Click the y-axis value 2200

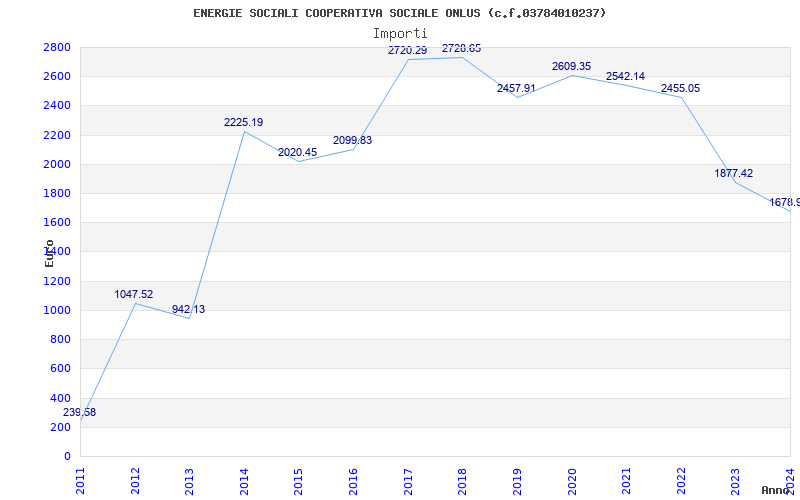(x=57, y=135)
